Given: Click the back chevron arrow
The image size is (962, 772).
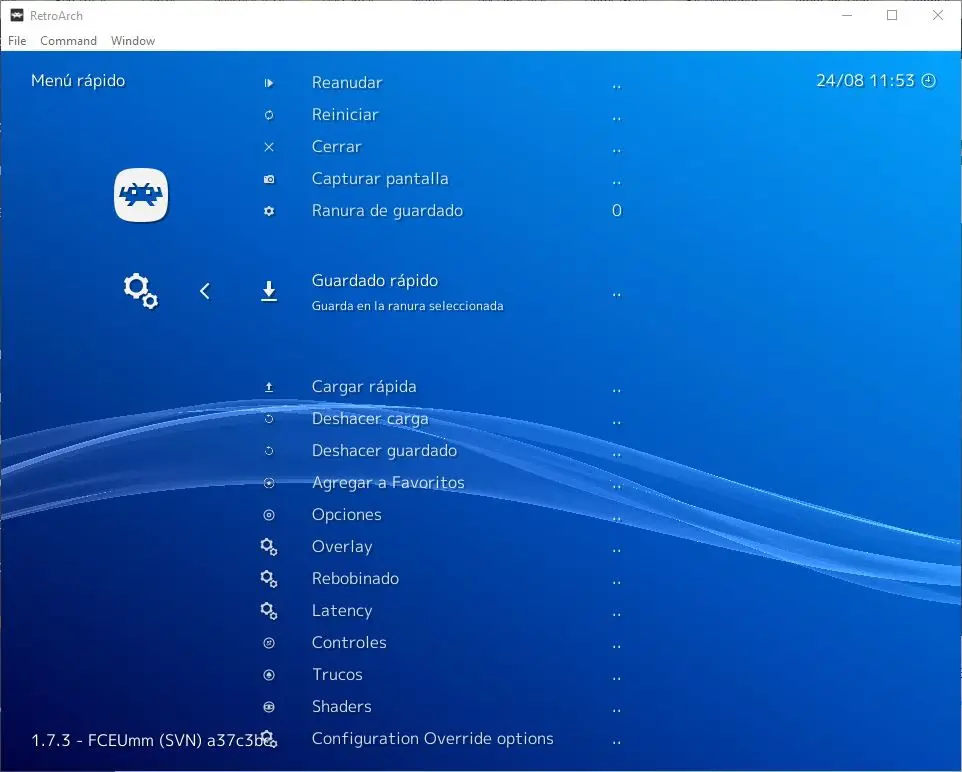Looking at the screenshot, I should (205, 291).
